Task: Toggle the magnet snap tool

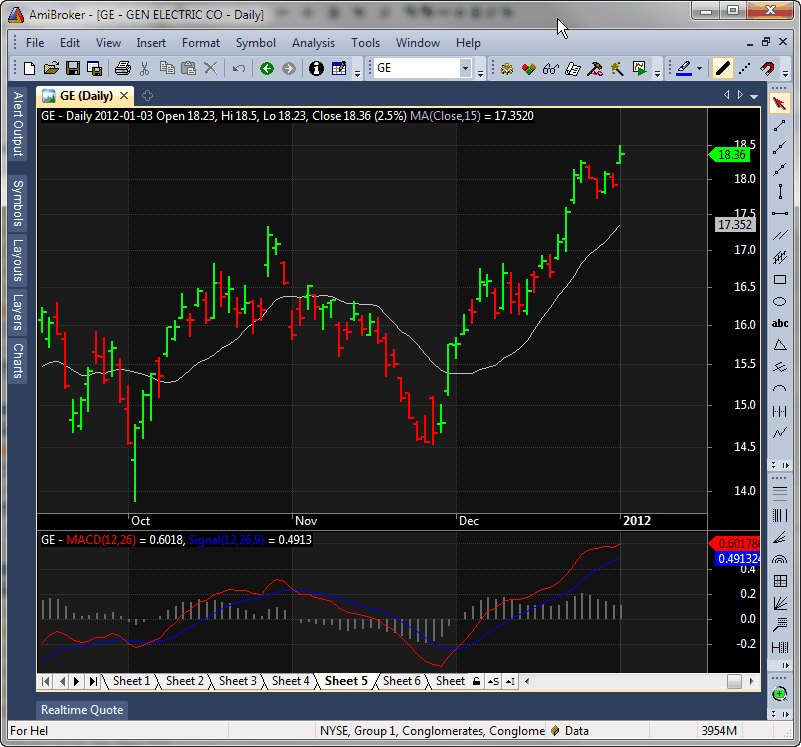Action: pyautogui.click(x=768, y=68)
